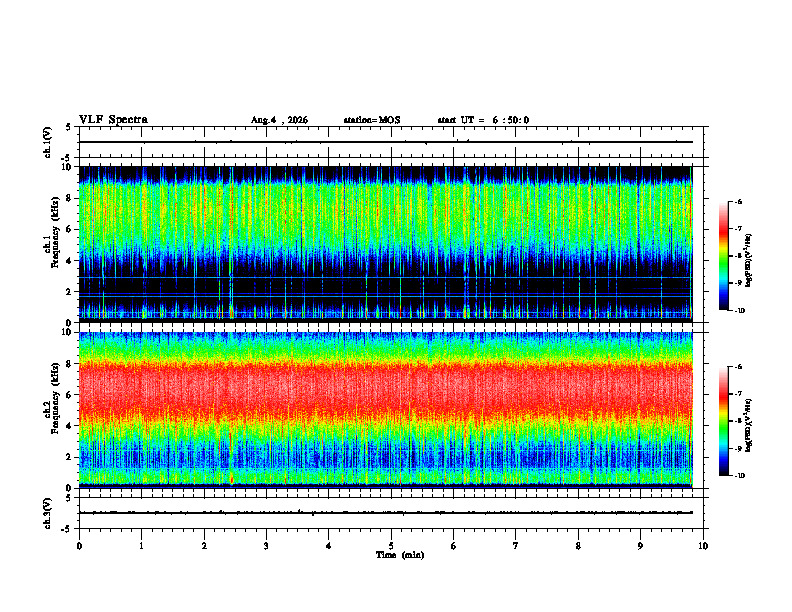Click the start UT 6:50:0 label

click(x=483, y=120)
